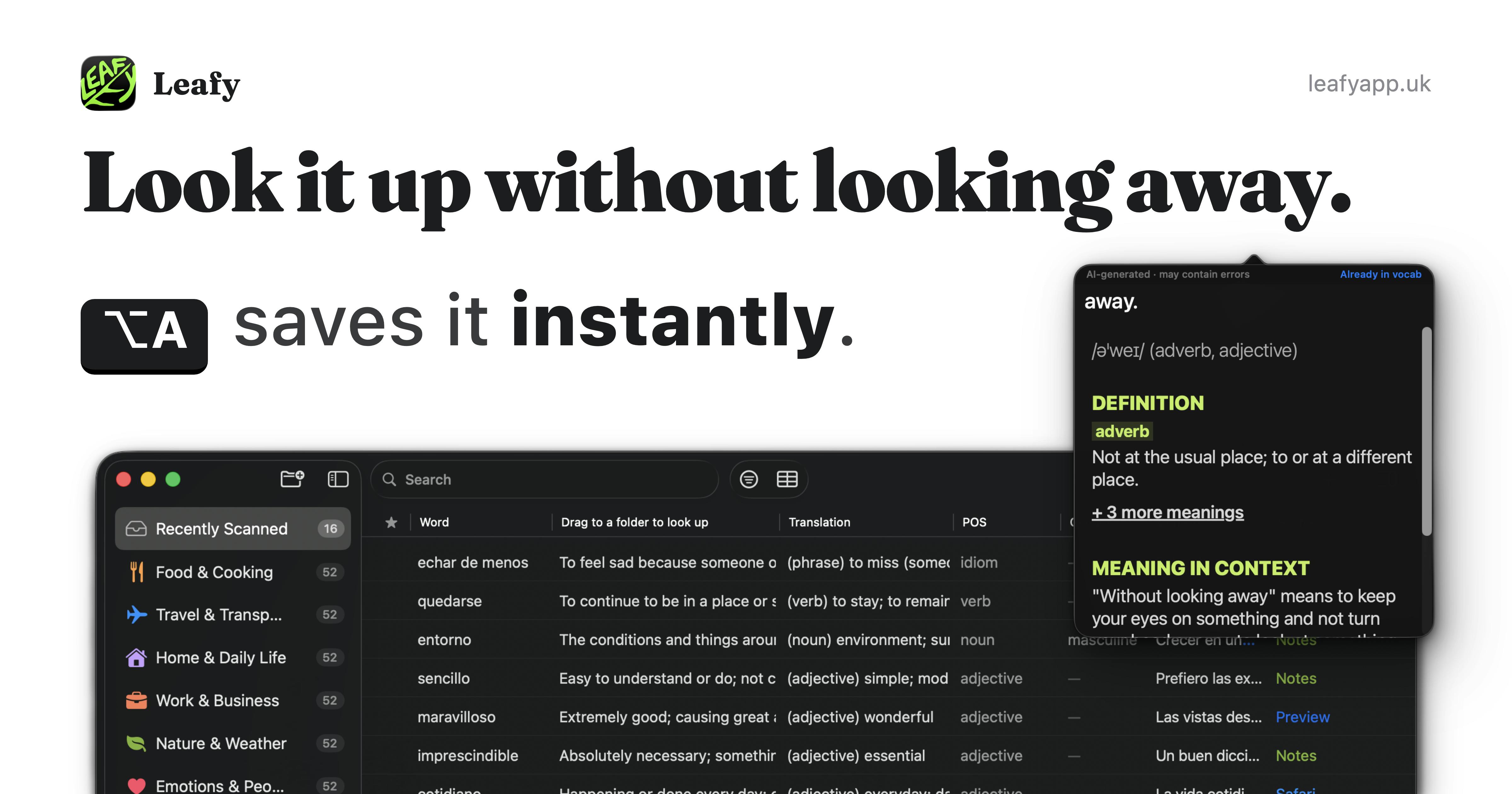This screenshot has height=794, width=1512.
Task: Toggle the sidebar panel icon
Action: [x=337, y=479]
